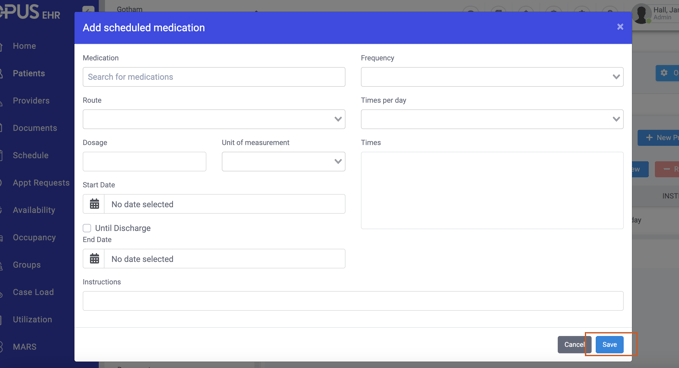Click the Dosage input field

(x=145, y=161)
